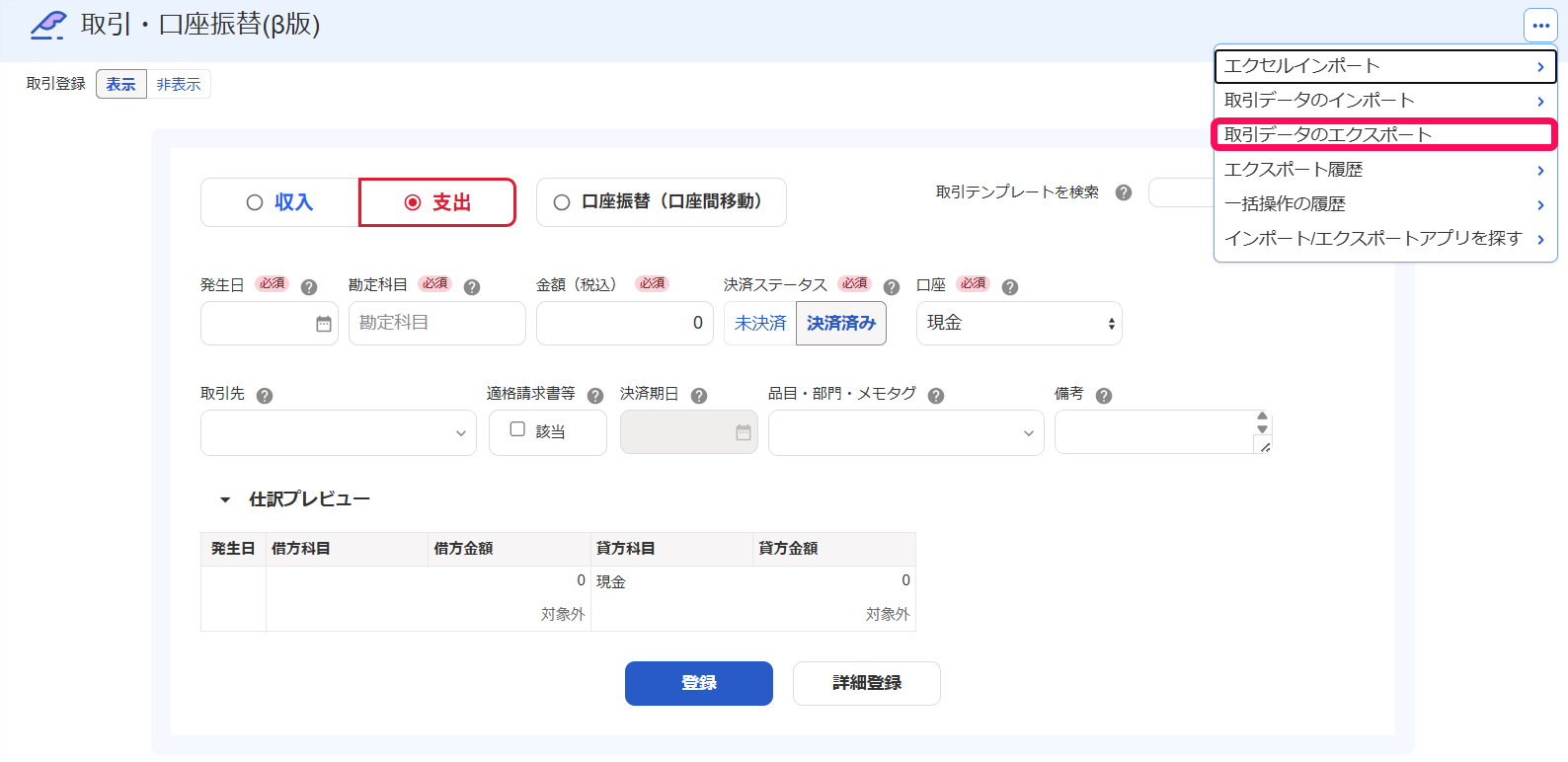Choose インポート/エクスポートアプリを探す menu item

(1385, 239)
